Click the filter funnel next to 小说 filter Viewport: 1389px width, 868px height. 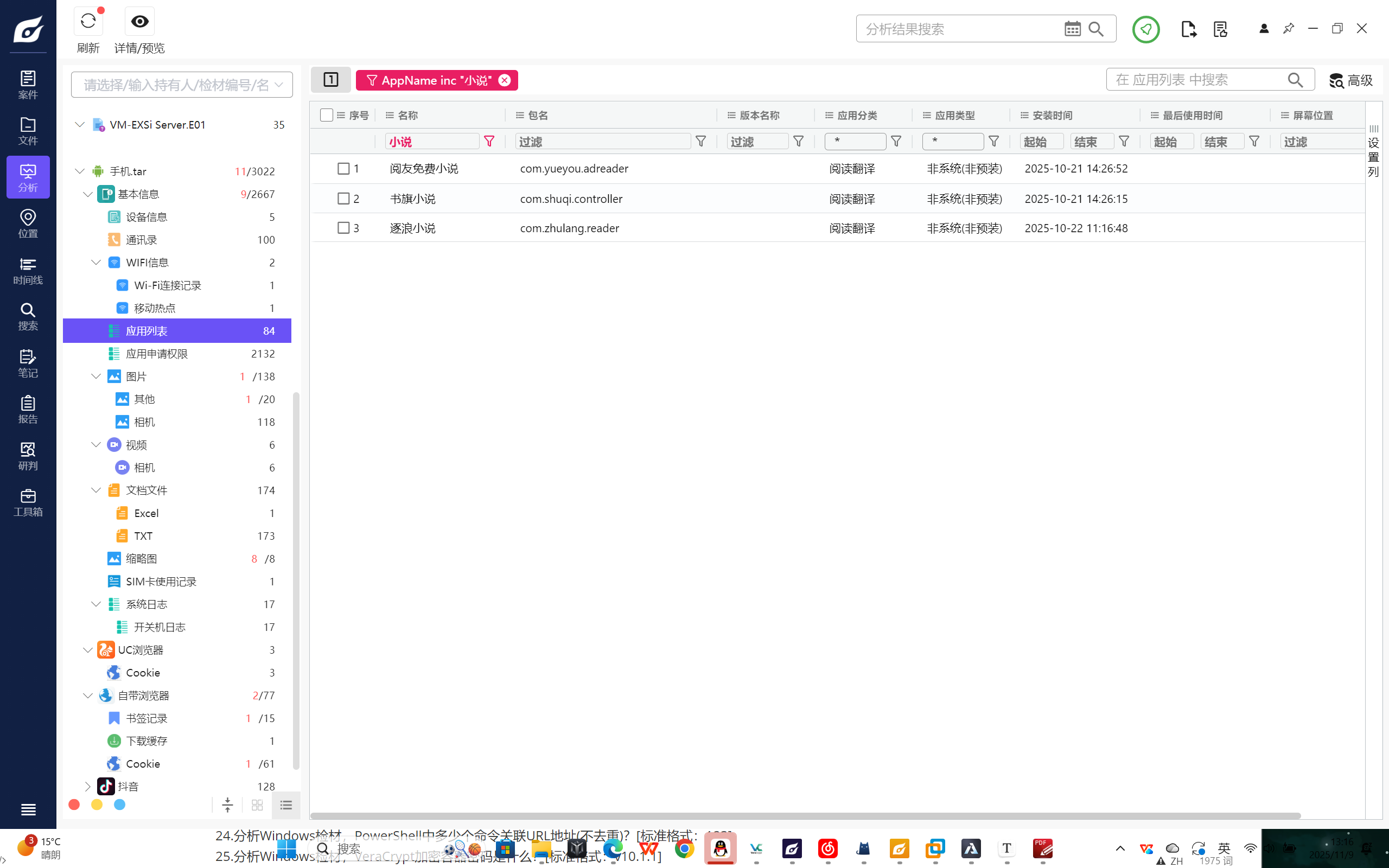[x=489, y=141]
